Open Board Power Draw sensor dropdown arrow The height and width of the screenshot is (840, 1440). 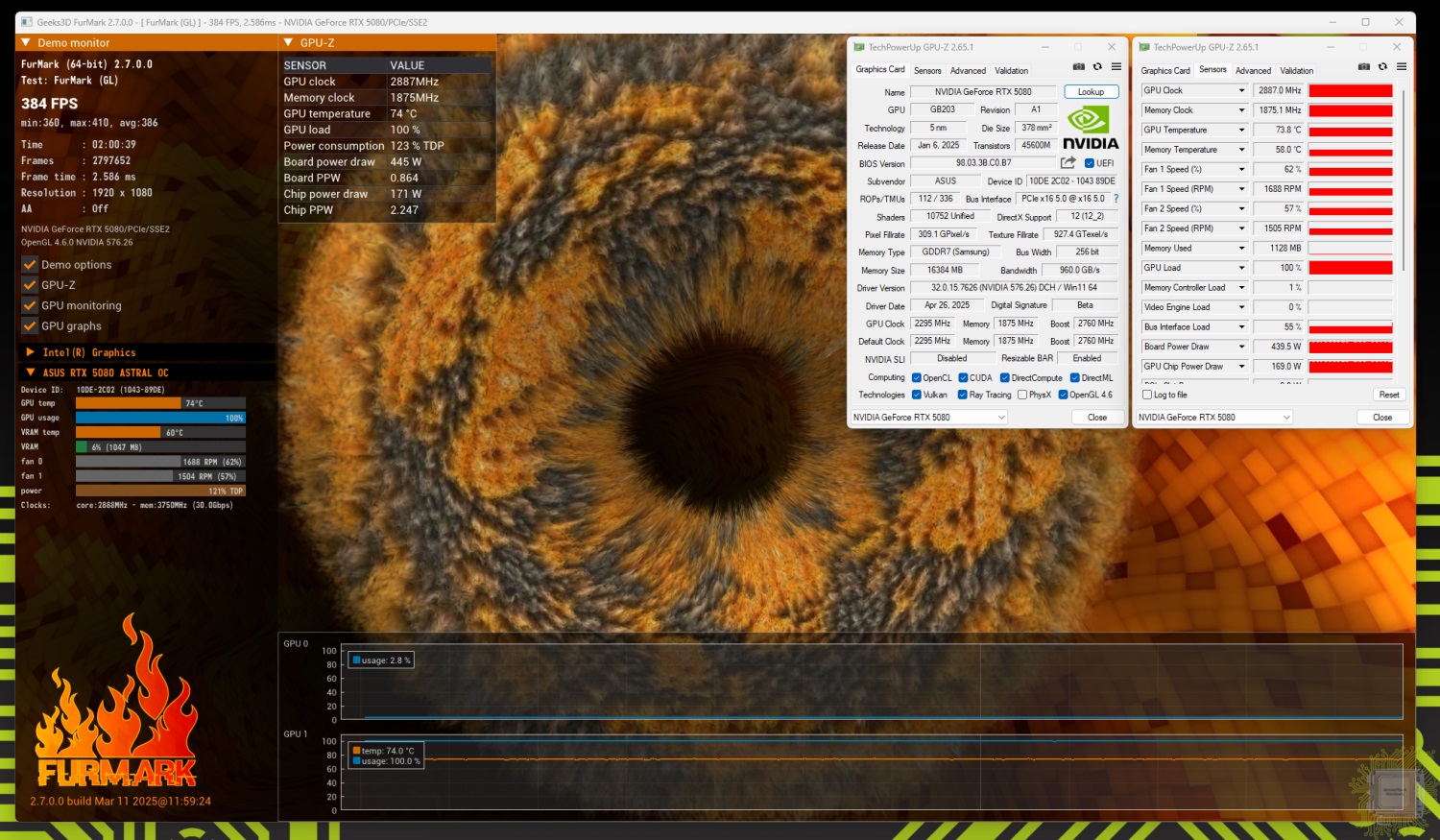(x=1241, y=347)
